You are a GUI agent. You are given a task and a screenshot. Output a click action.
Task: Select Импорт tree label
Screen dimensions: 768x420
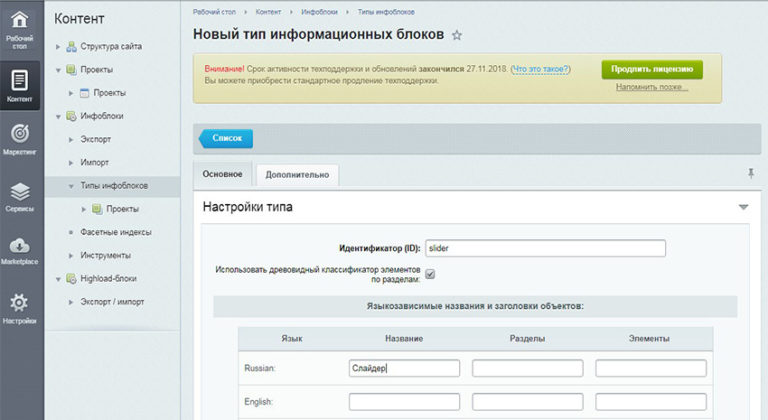coord(95,162)
